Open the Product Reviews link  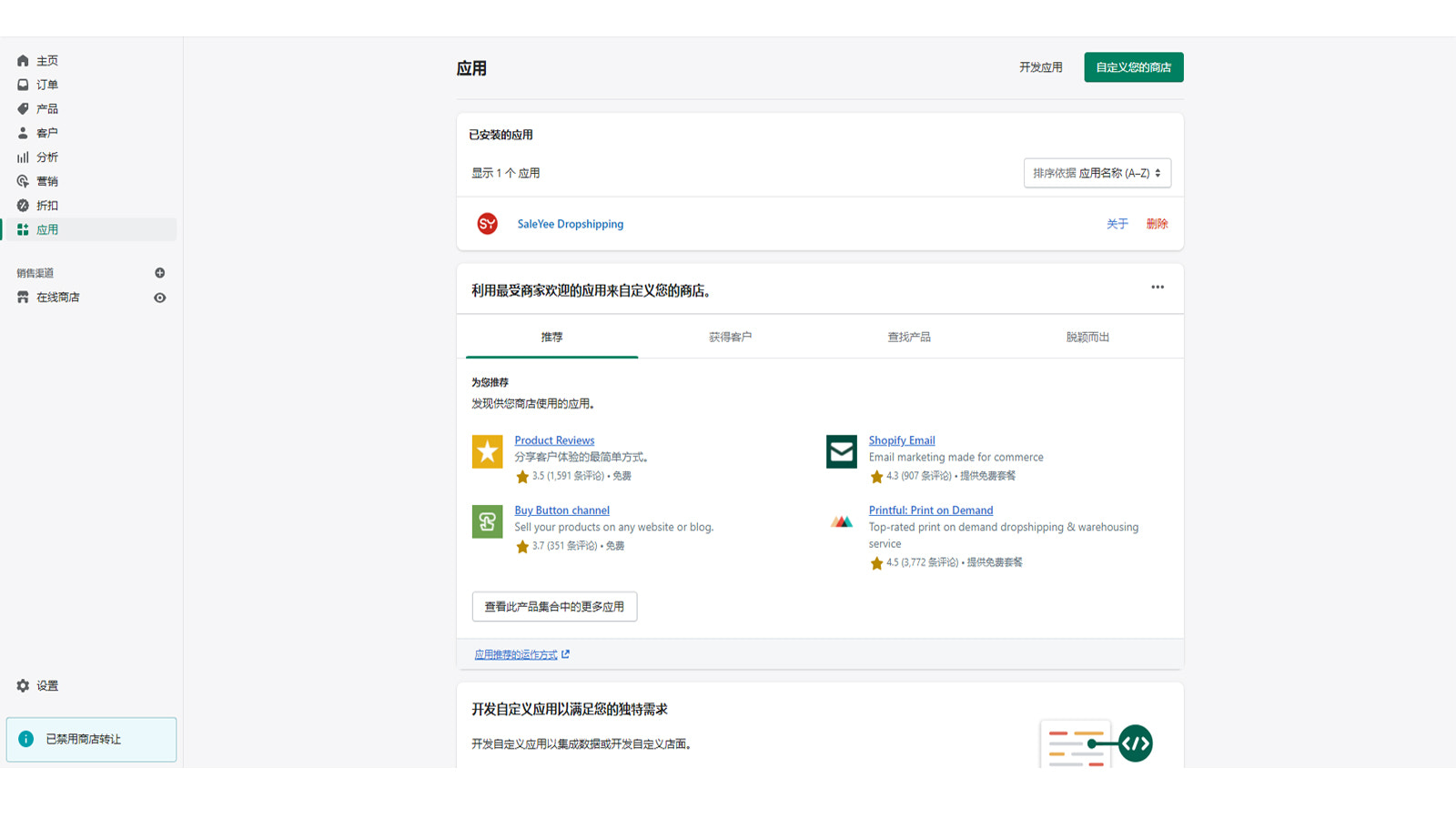tap(554, 440)
